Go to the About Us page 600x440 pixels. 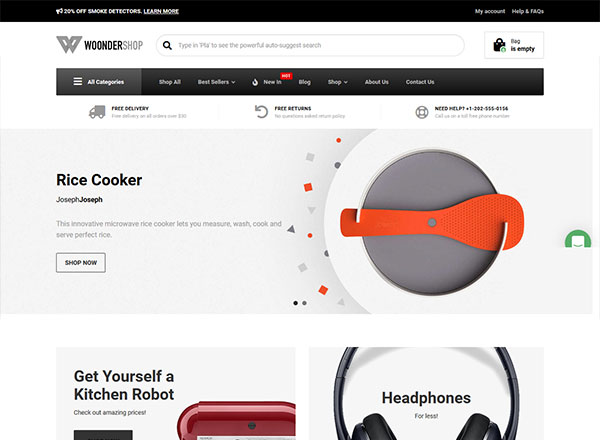coord(377,82)
